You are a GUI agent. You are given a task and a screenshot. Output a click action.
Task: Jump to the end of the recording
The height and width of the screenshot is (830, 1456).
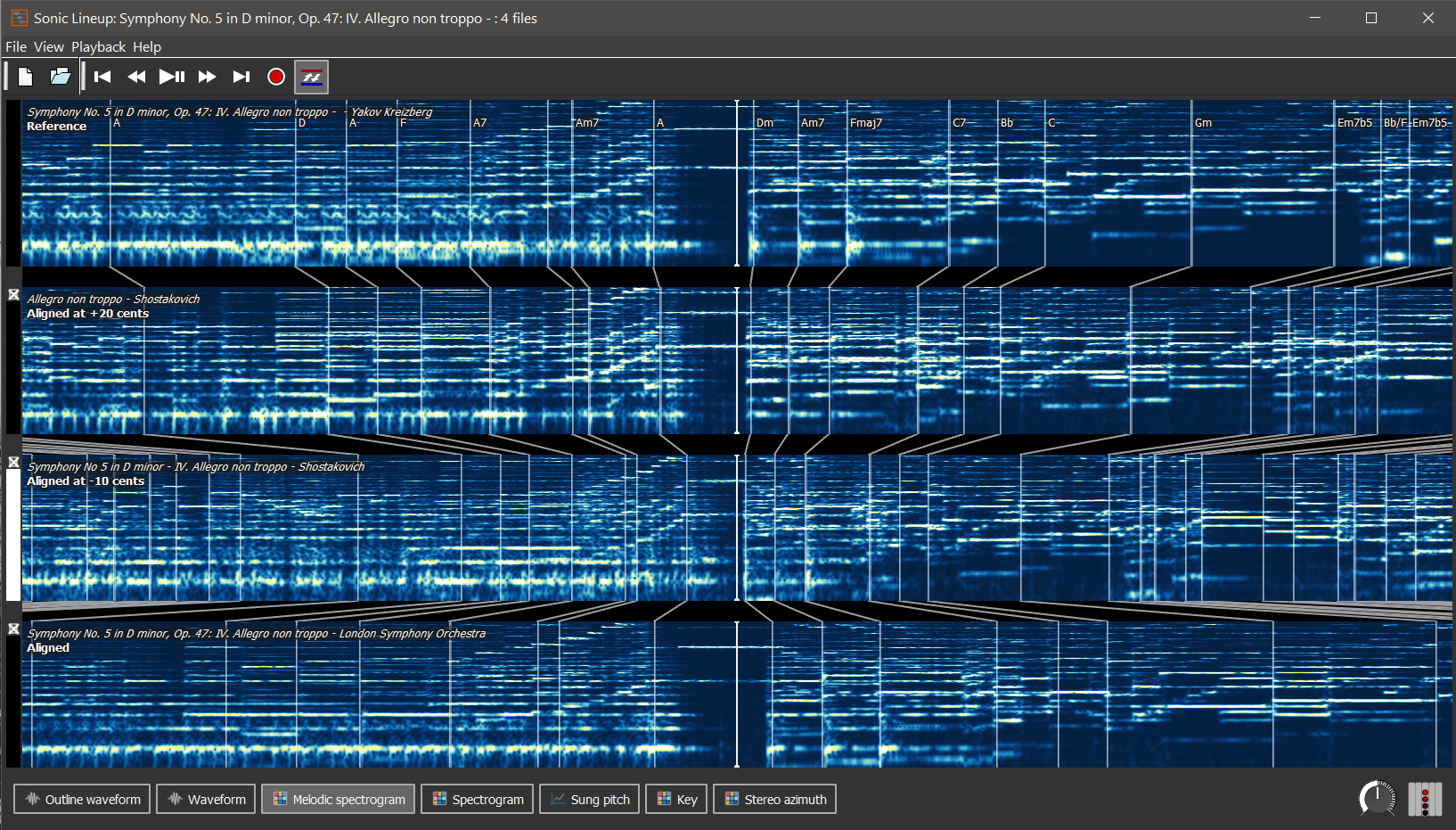tap(241, 77)
